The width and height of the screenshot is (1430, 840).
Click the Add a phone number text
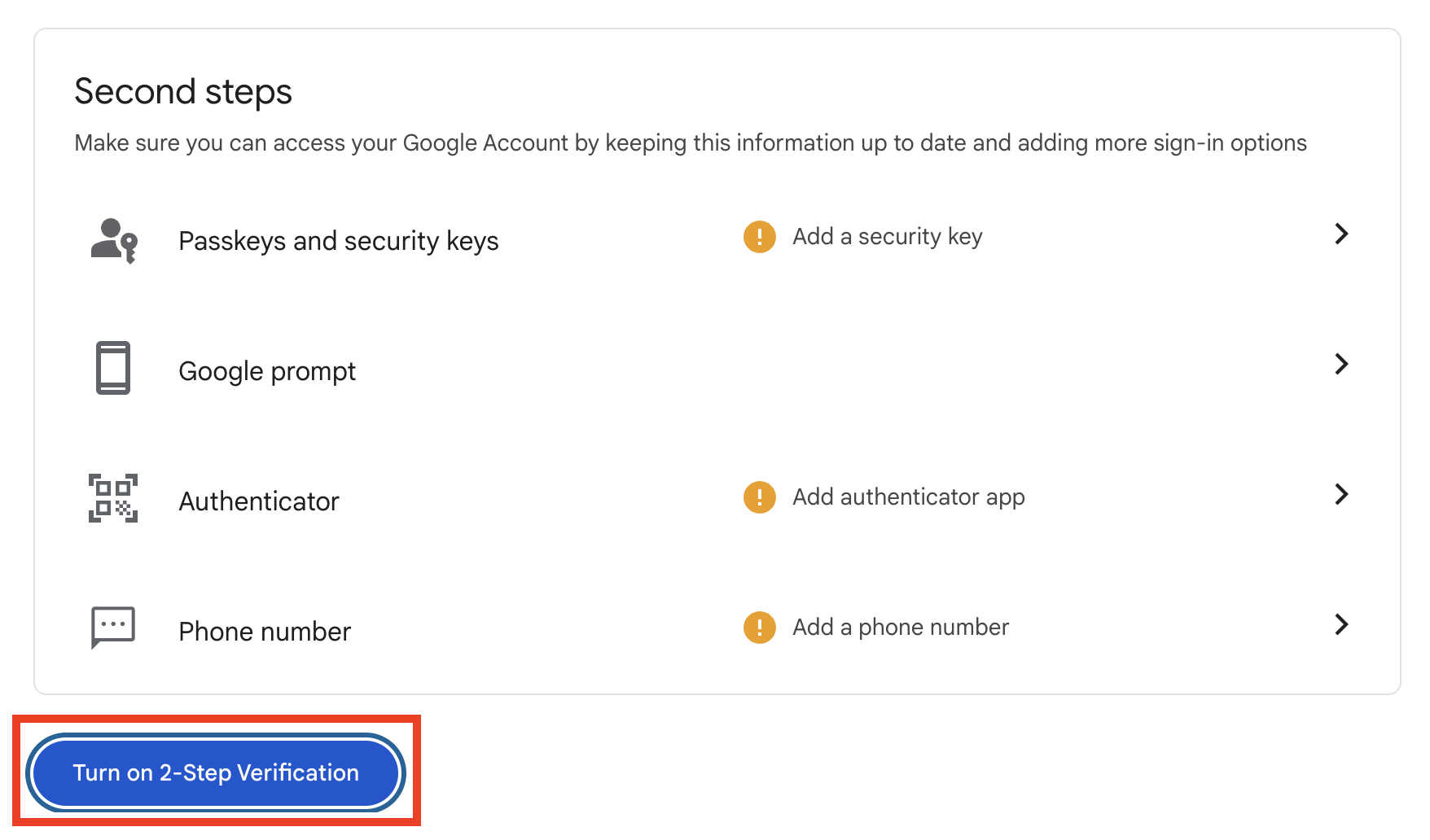coord(900,627)
